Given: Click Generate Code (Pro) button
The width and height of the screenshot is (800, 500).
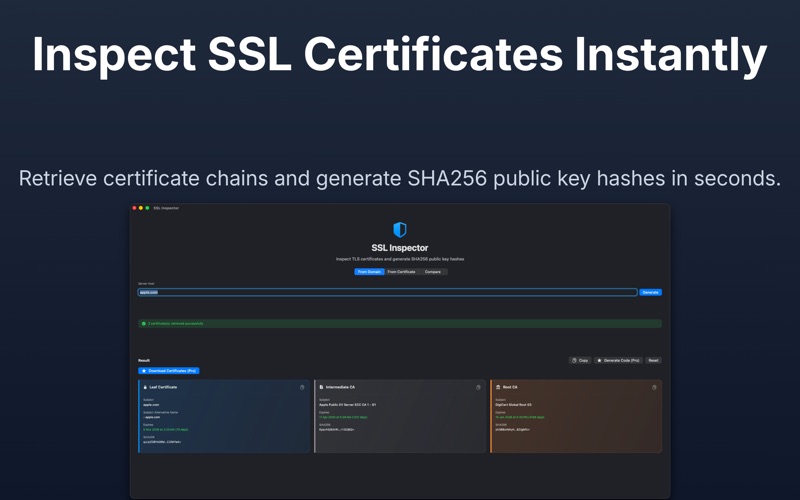Looking at the screenshot, I should click(618, 360).
